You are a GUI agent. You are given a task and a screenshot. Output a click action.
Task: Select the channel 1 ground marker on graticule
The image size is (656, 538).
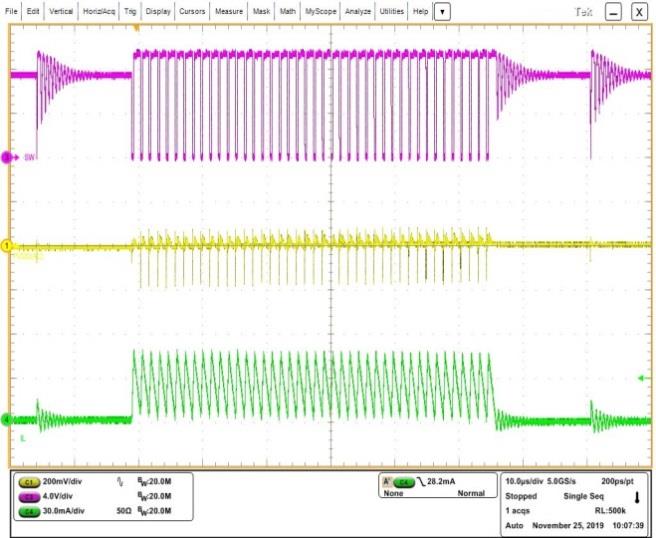[6, 245]
